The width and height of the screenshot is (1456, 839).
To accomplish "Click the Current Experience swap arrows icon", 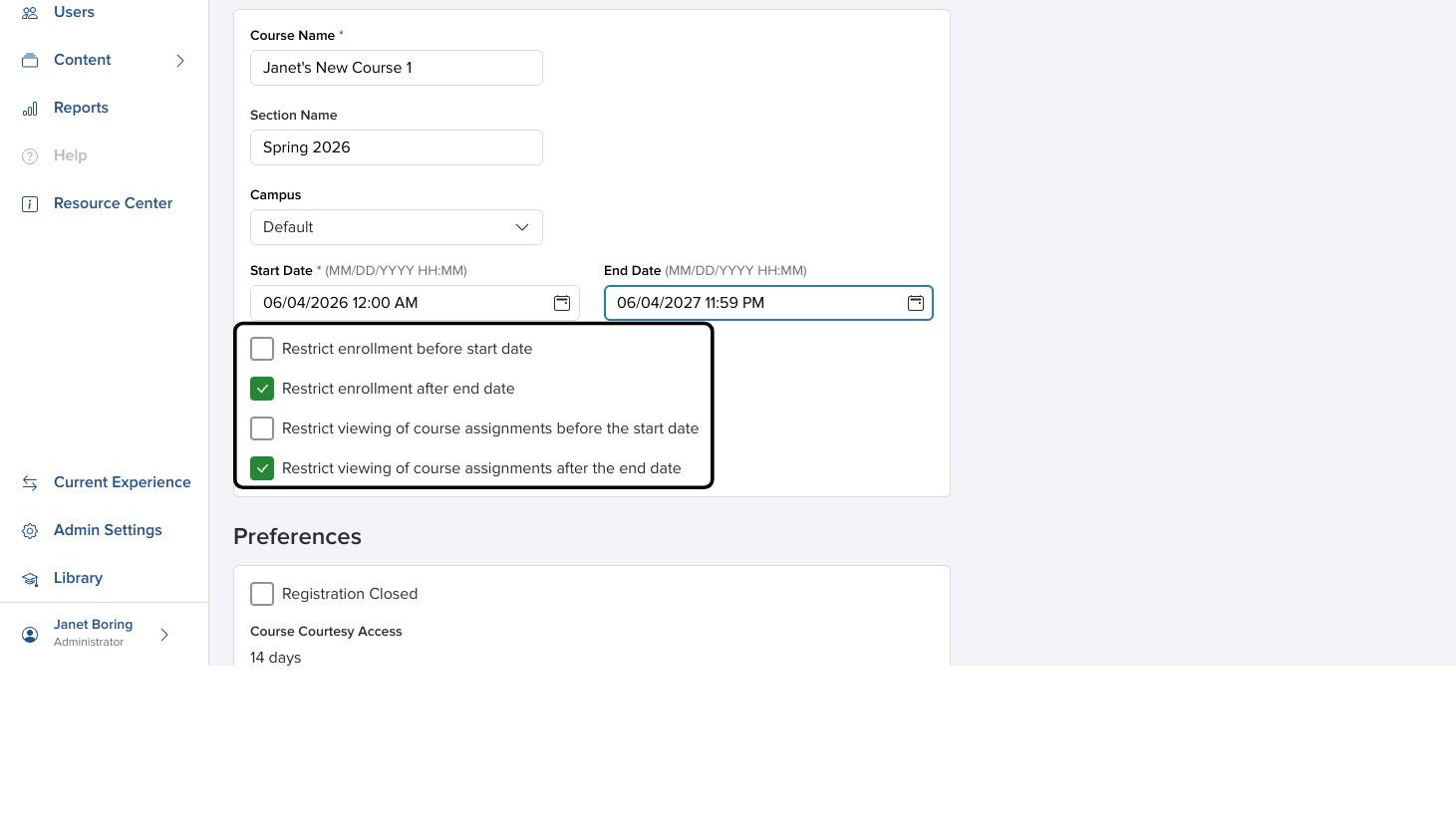I will pyautogui.click(x=30, y=483).
